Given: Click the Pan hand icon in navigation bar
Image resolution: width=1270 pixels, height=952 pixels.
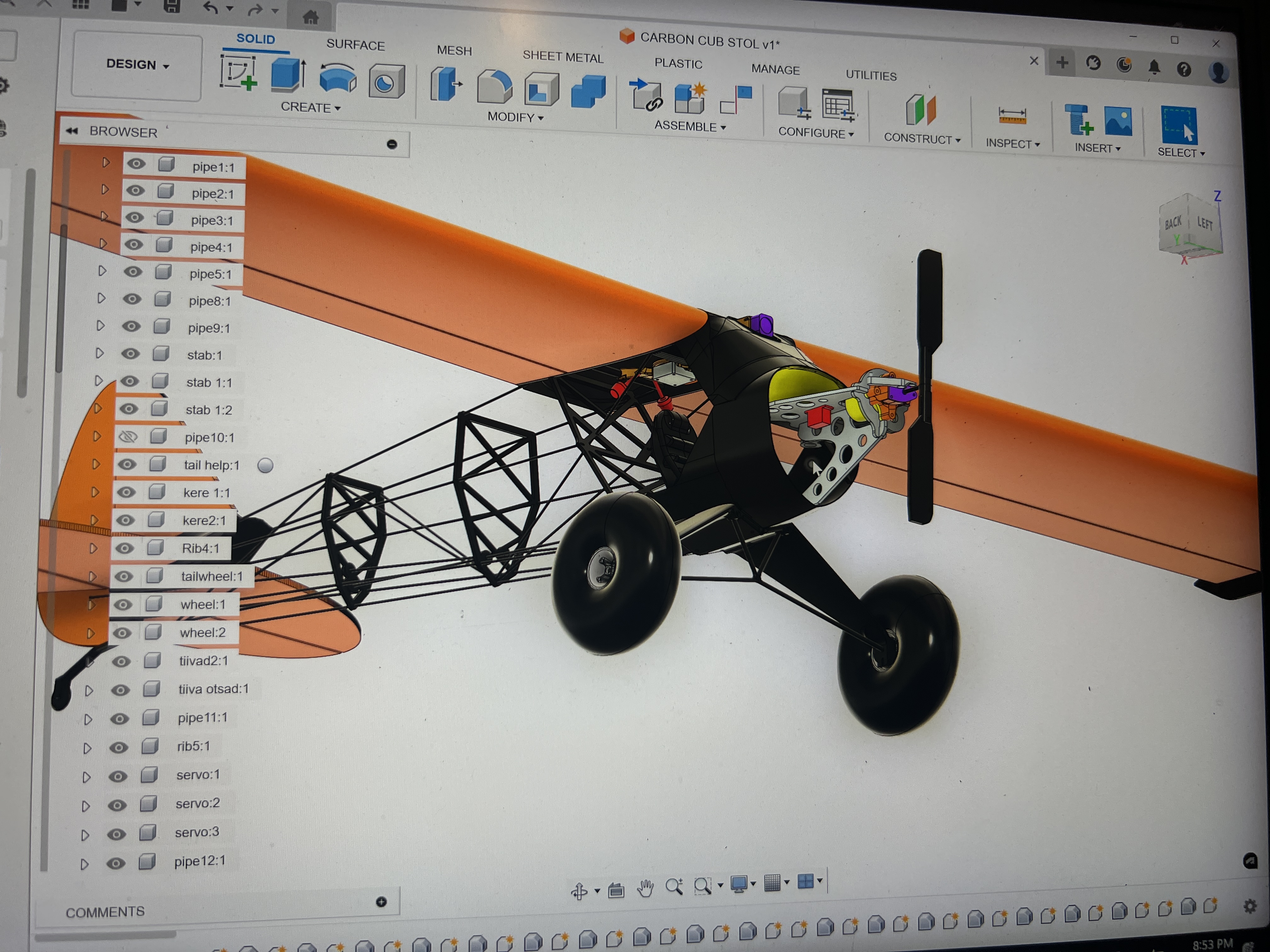Looking at the screenshot, I should 645,888.
